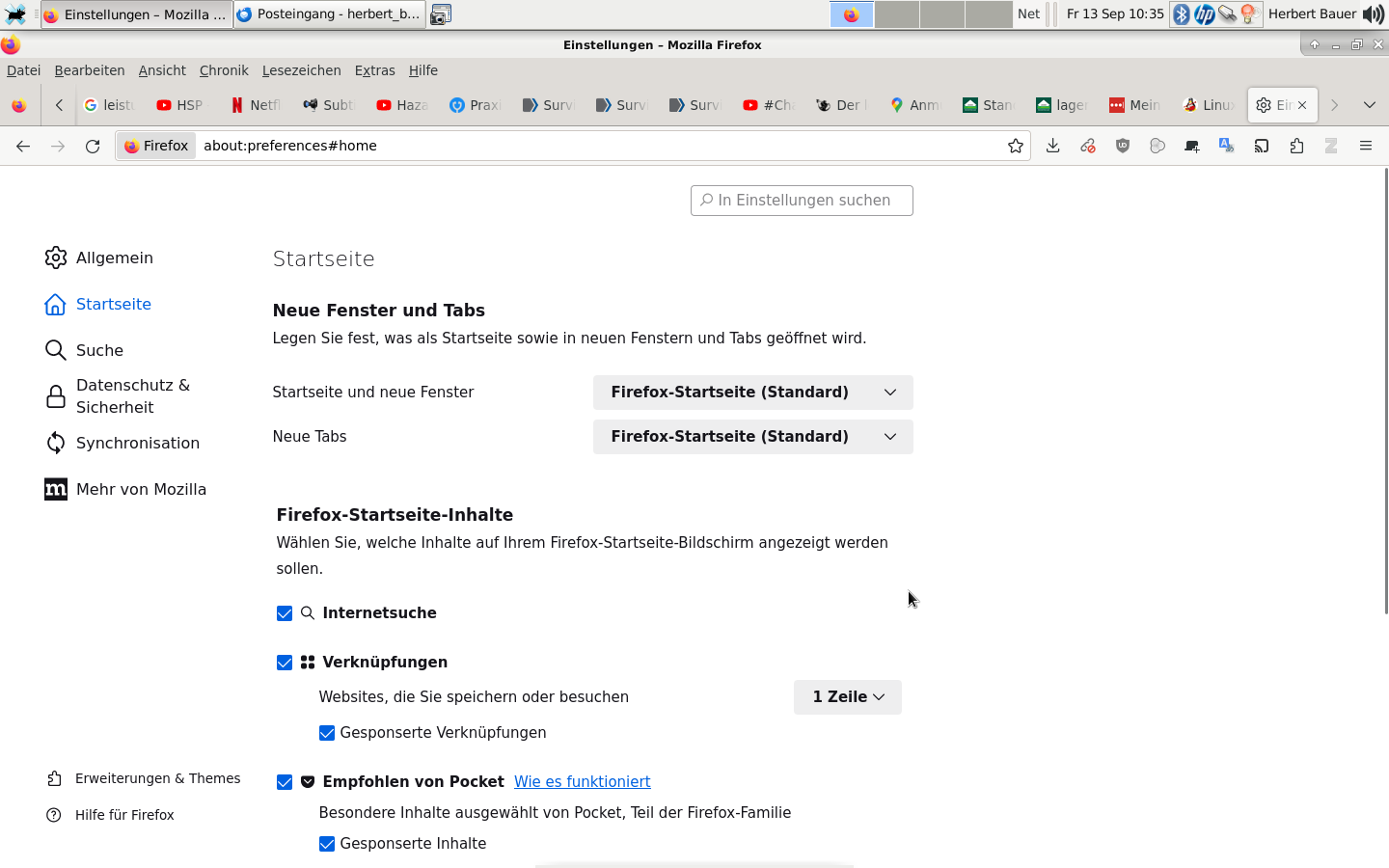Click the In Einstellungen suchen search field
The height and width of the screenshot is (868, 1389).
point(802,201)
